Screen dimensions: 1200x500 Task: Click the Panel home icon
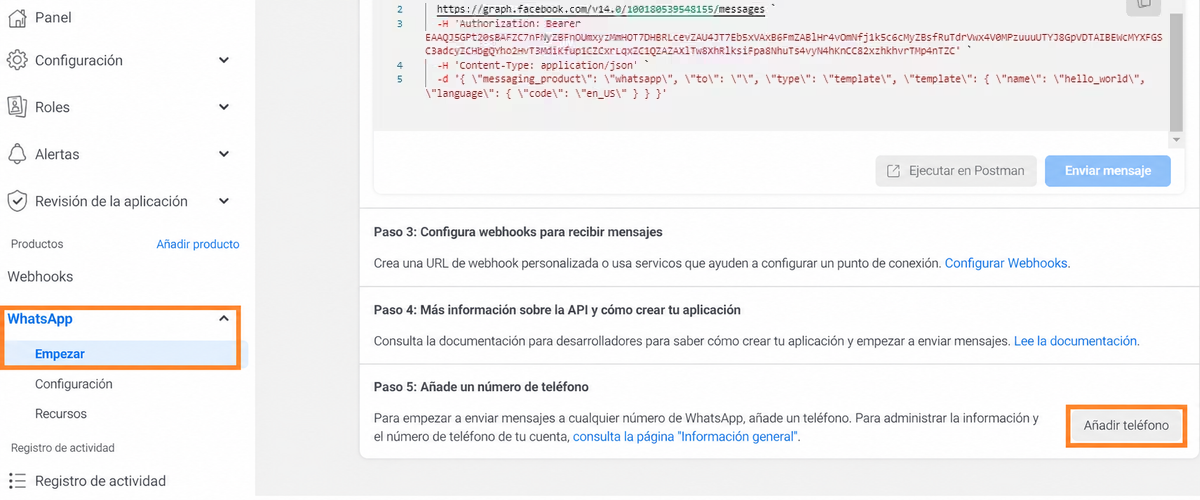click(17, 18)
